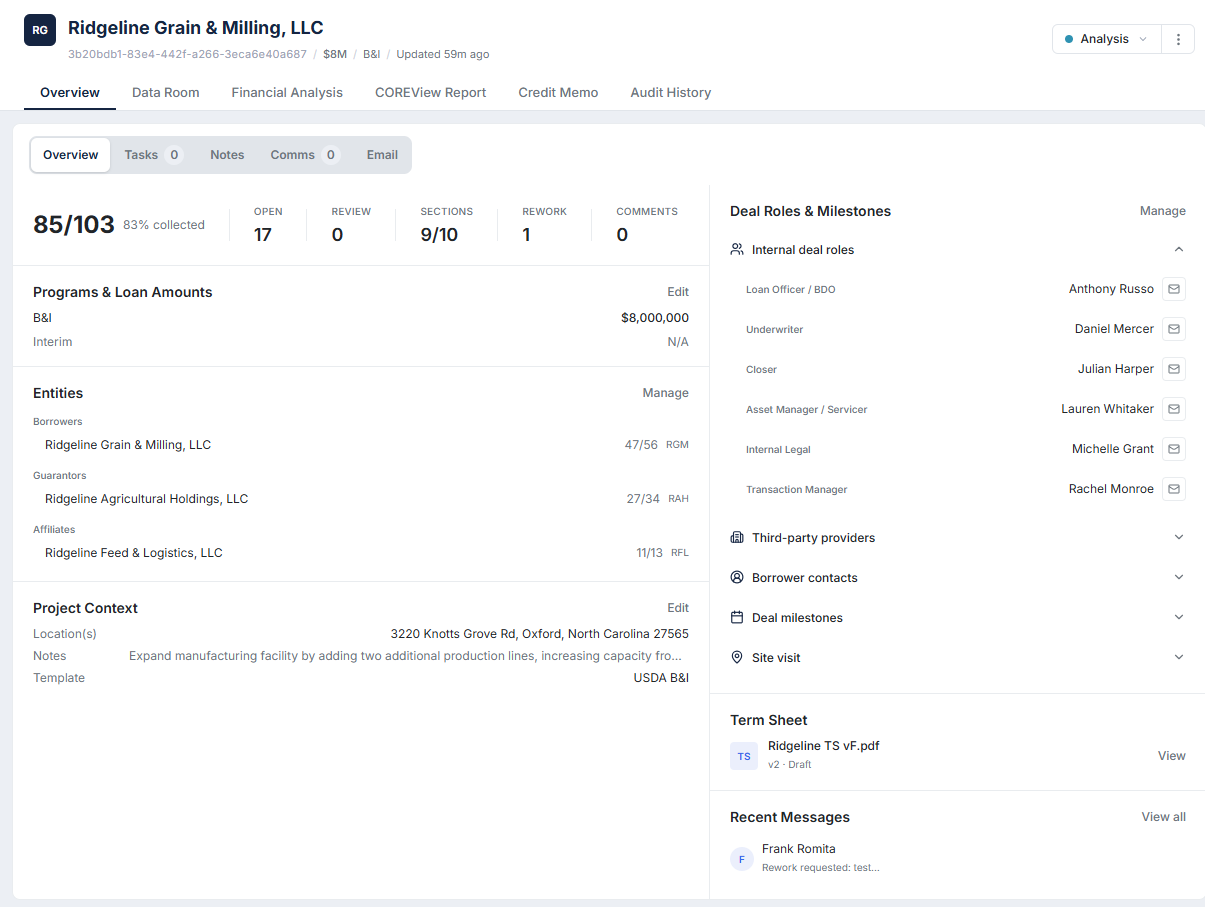Select Ridgeline Agricultural Holdings under Guarantors
Viewport: 1205px width, 907px height.
[x=146, y=498]
